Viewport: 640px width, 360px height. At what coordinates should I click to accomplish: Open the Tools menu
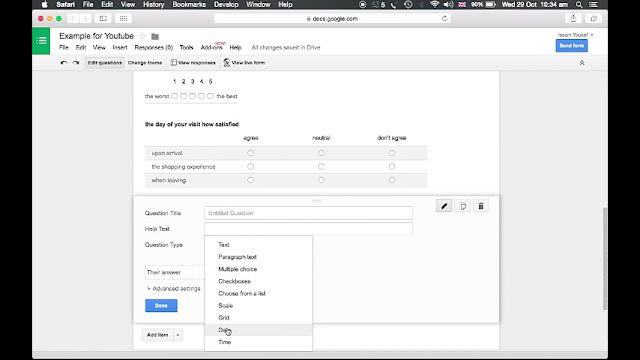pos(186,47)
